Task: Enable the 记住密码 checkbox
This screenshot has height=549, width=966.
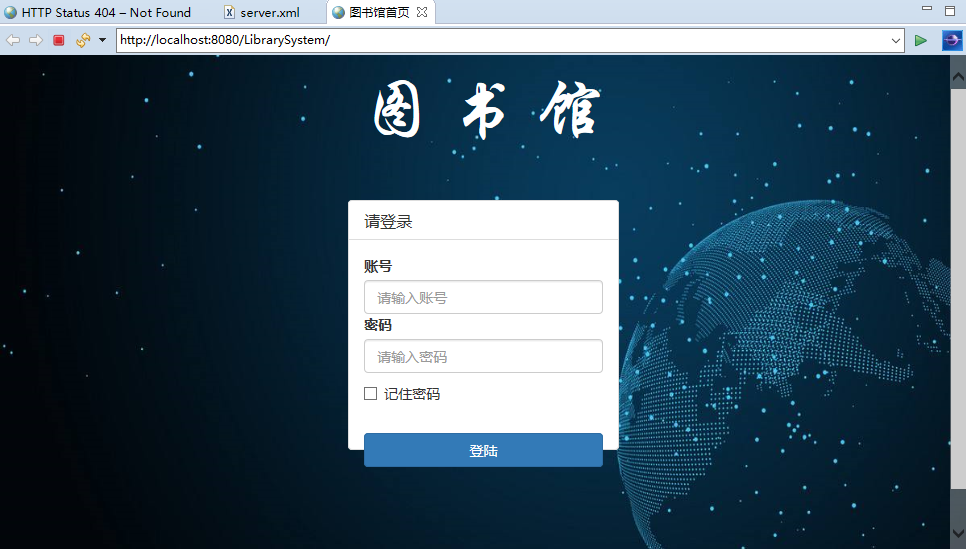Action: click(370, 393)
